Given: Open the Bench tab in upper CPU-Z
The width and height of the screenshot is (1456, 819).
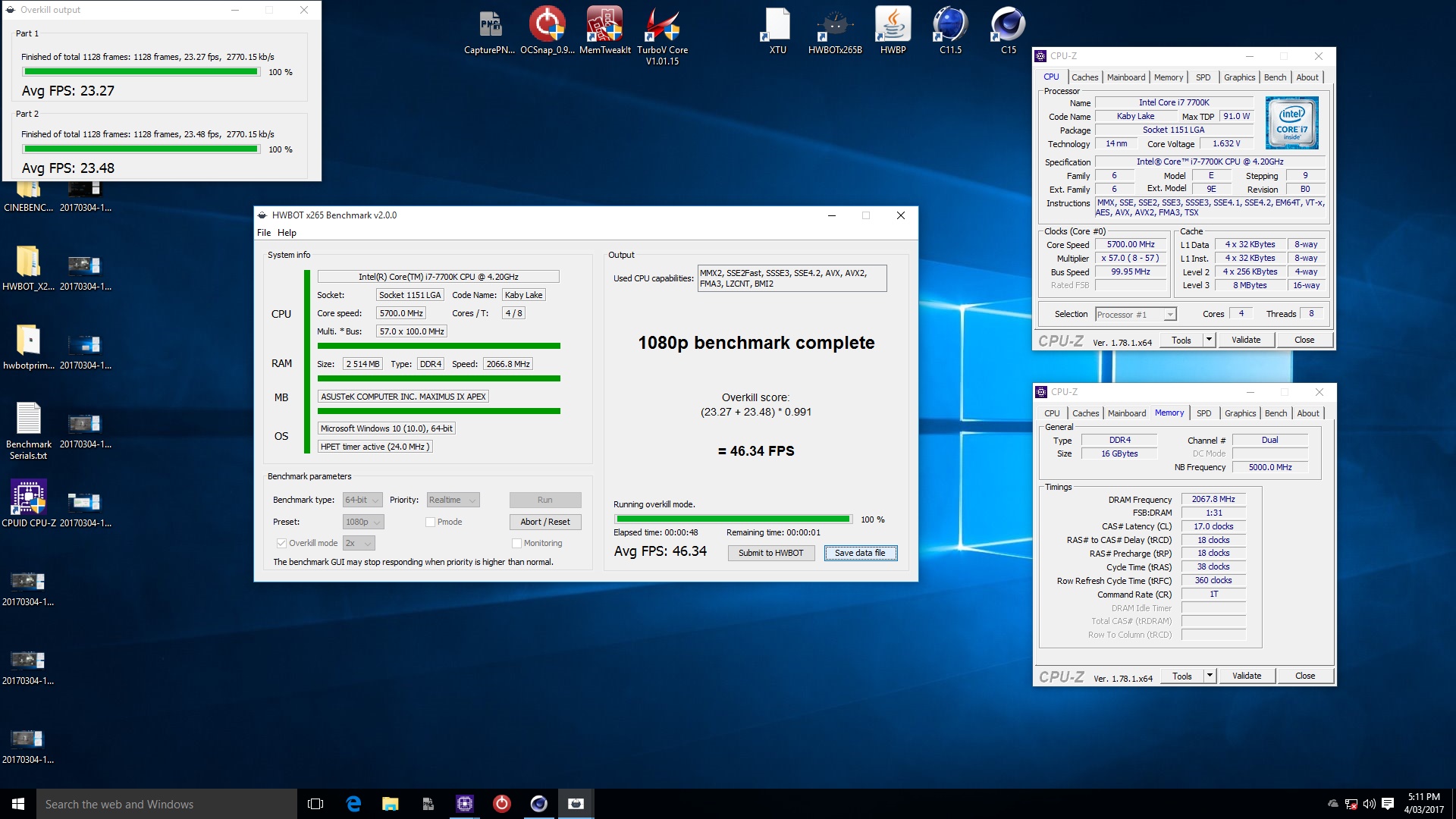Looking at the screenshot, I should pos(1275,77).
